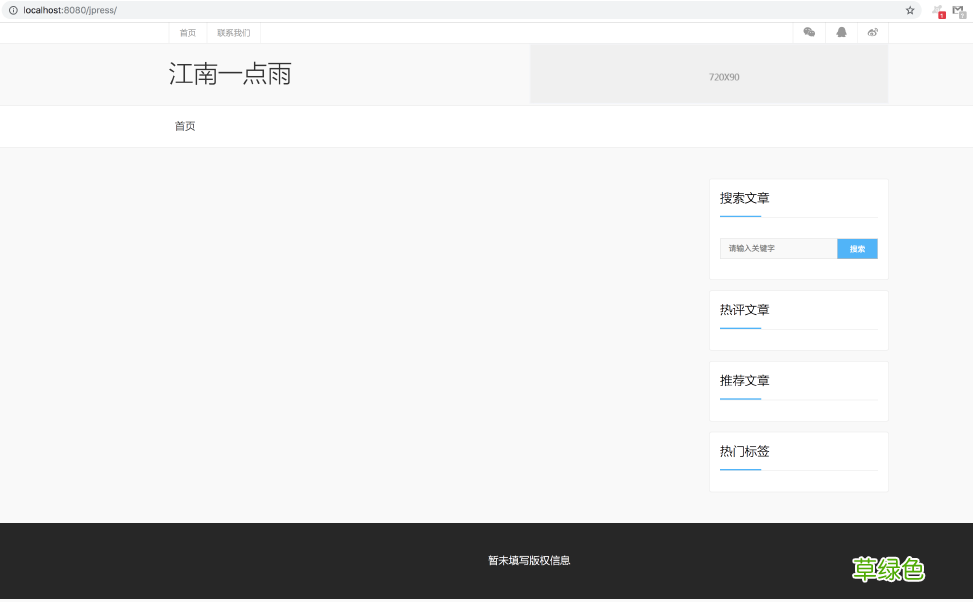This screenshot has width=973, height=603.
Task: Click the QQ contact icon
Action: pos(841,32)
